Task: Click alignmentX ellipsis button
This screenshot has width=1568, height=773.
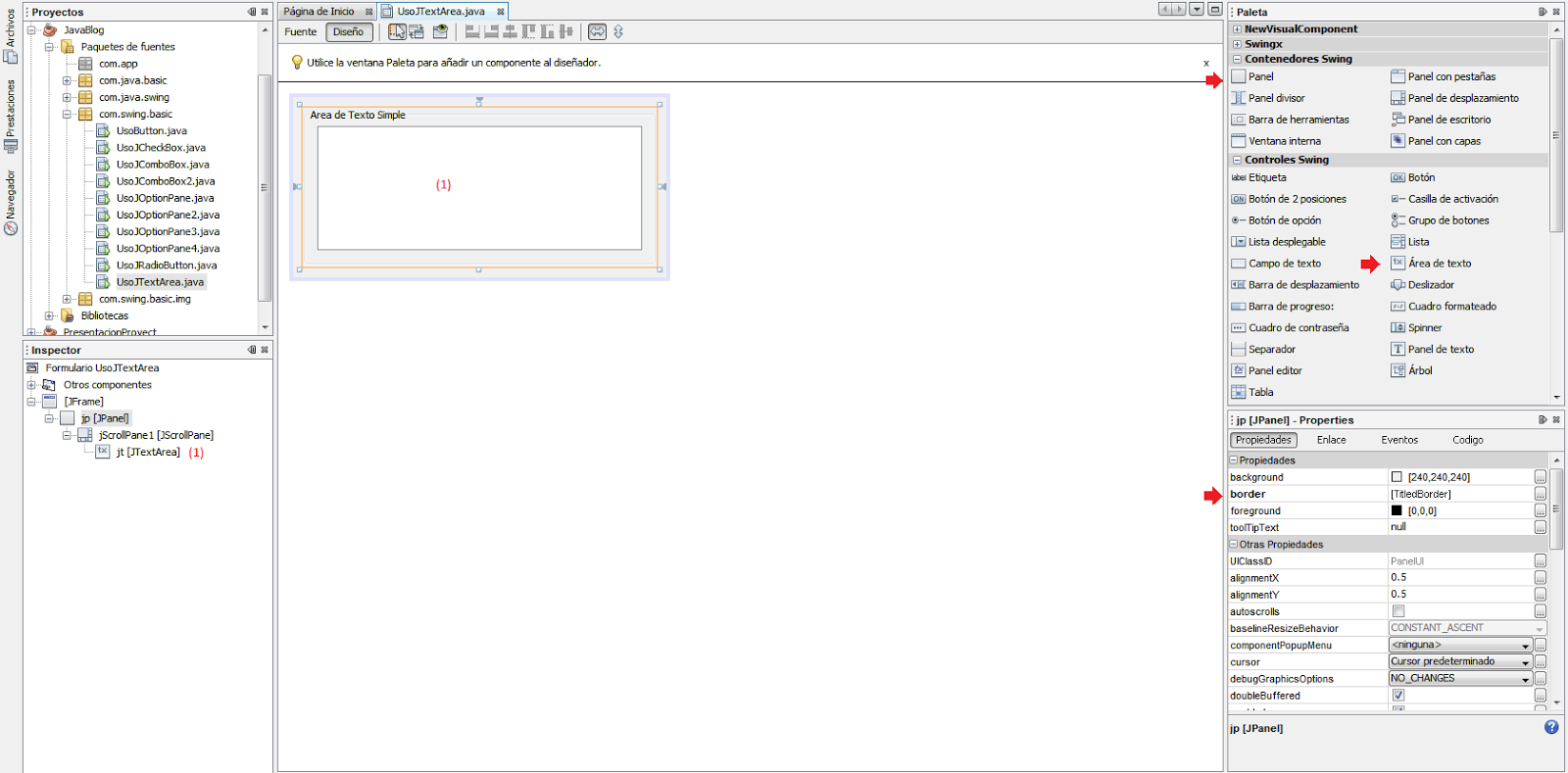Action: coord(1541,578)
